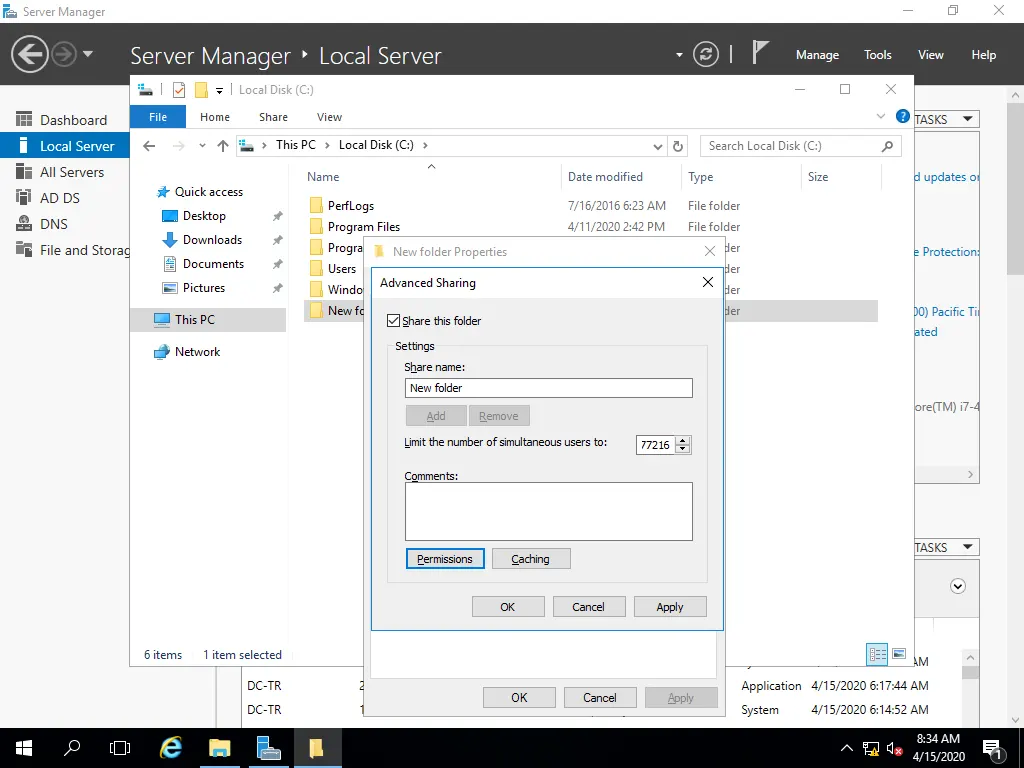Click the Server Manager refresh icon

(706, 54)
